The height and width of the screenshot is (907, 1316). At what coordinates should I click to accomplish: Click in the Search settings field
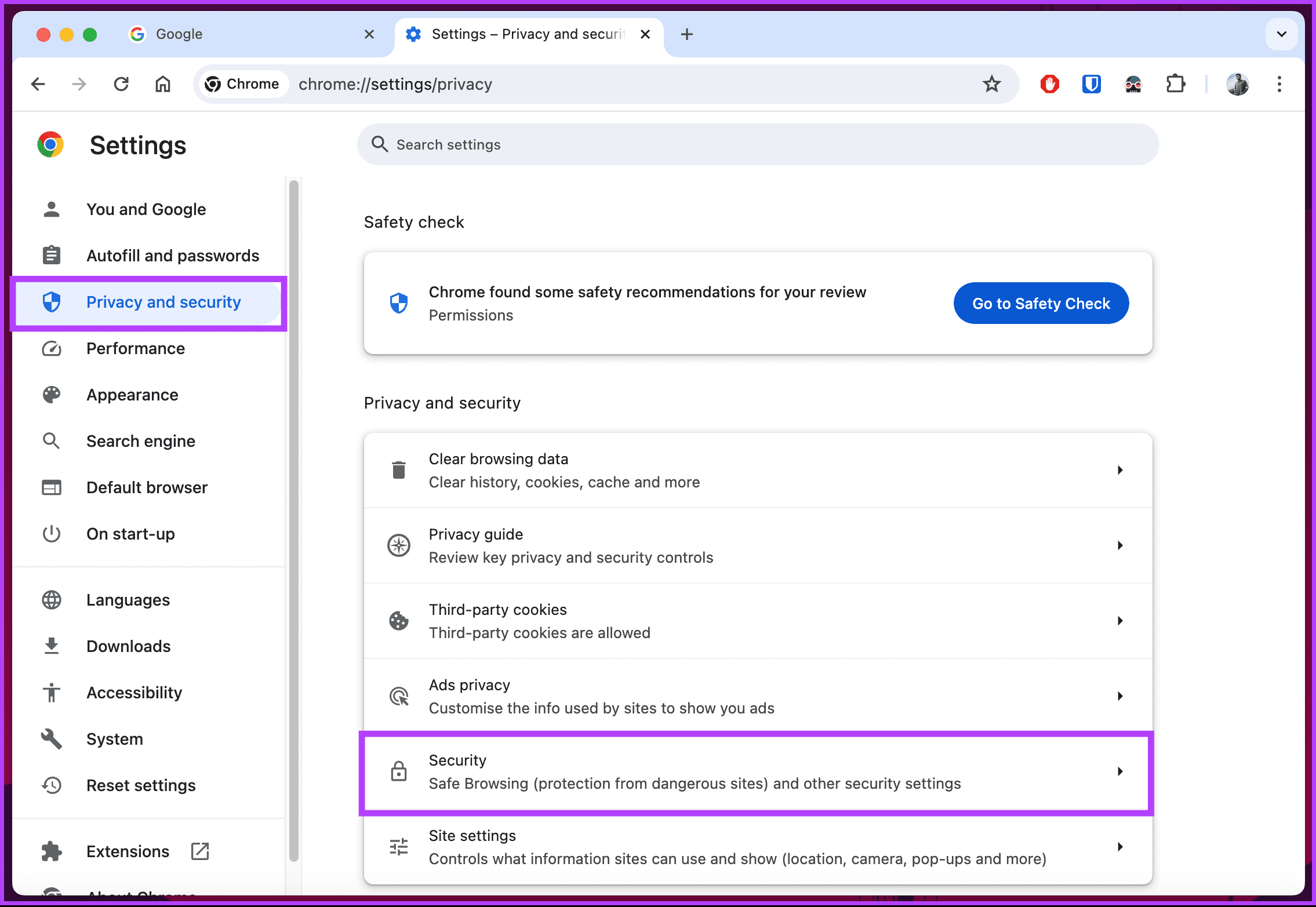[758, 144]
